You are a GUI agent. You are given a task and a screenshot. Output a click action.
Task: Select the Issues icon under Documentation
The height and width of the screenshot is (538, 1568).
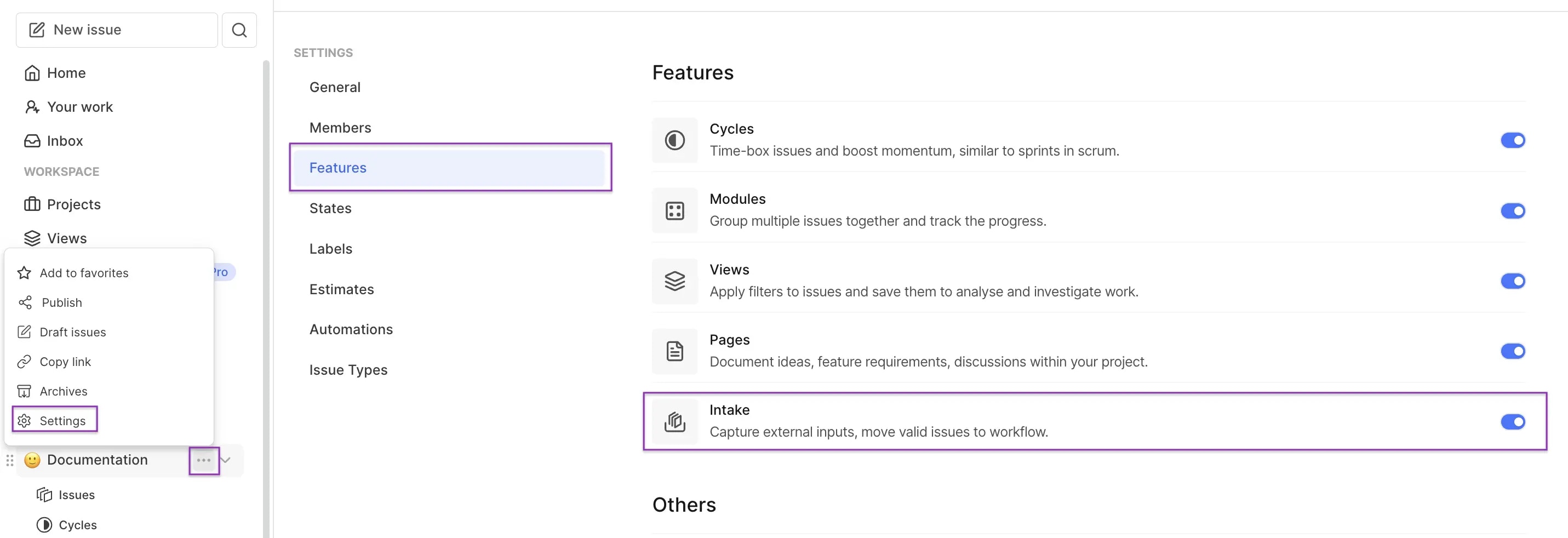point(44,495)
